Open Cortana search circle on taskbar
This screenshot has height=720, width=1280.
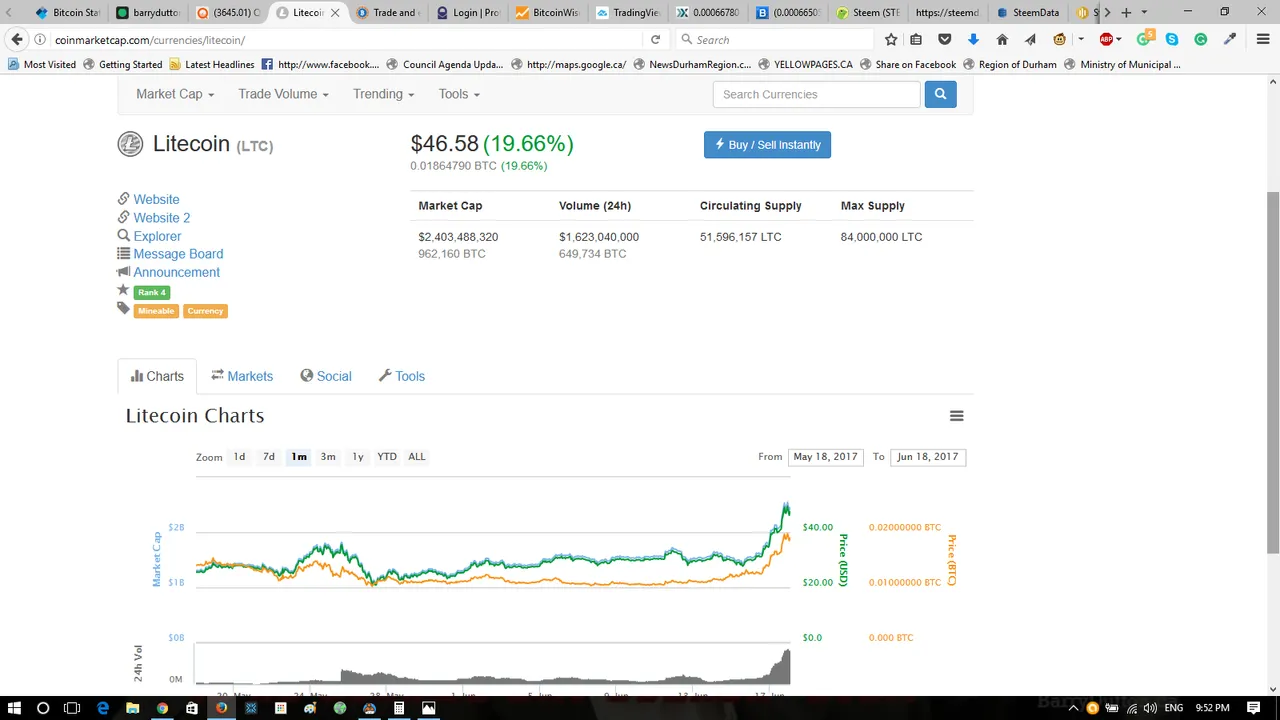[43, 708]
